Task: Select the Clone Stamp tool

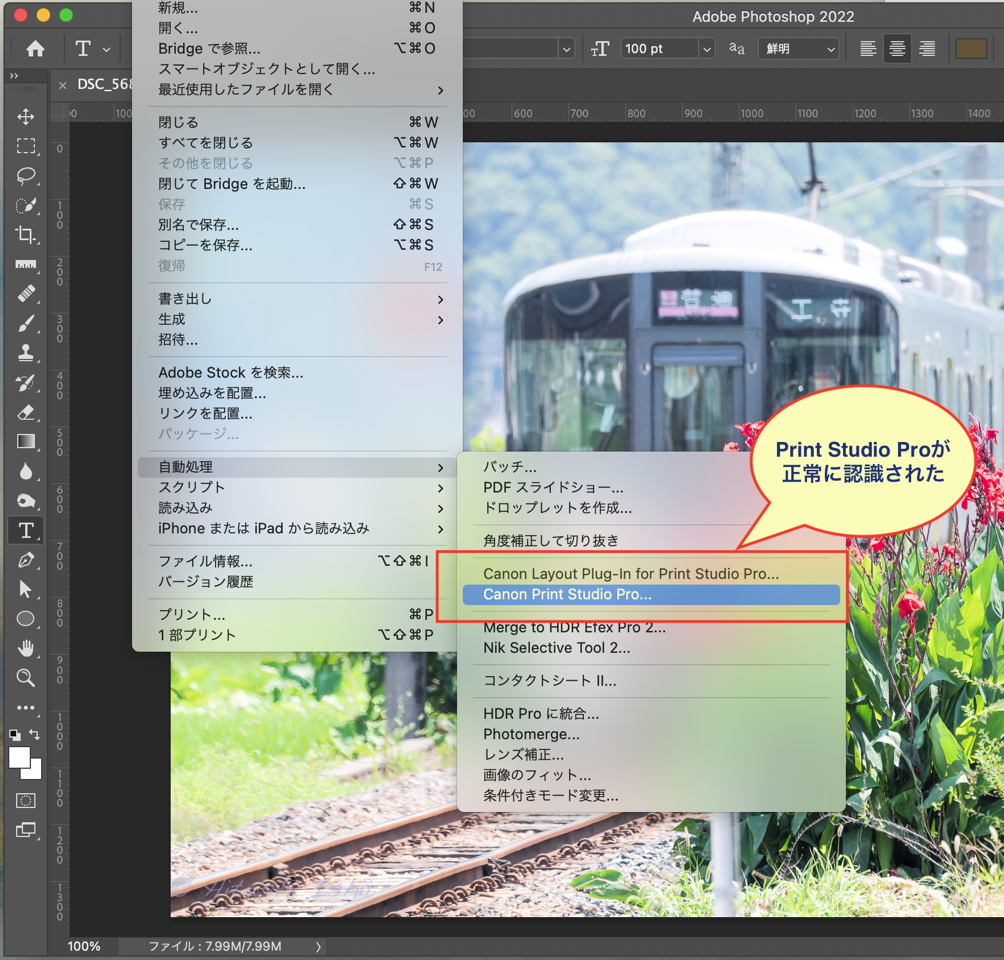Action: point(26,353)
